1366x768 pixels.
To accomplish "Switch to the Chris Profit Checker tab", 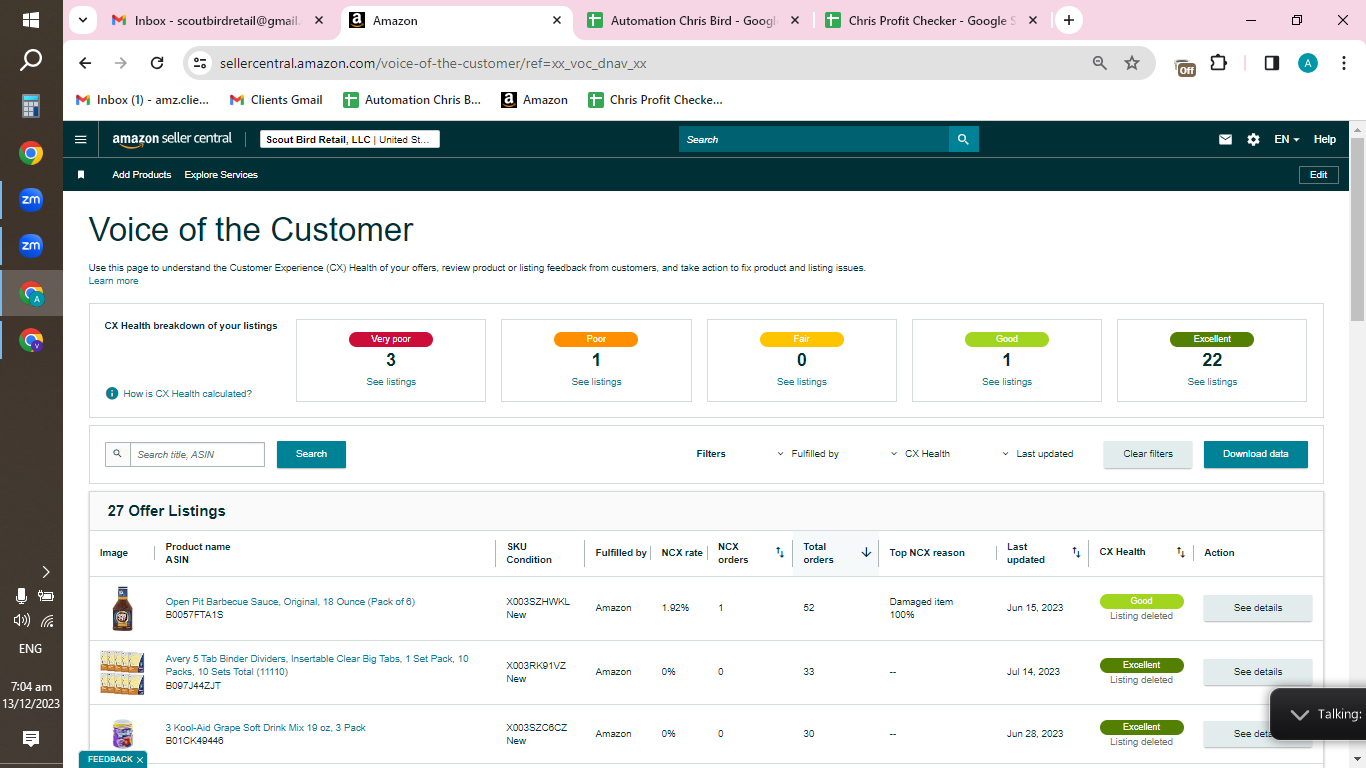I will coord(930,20).
